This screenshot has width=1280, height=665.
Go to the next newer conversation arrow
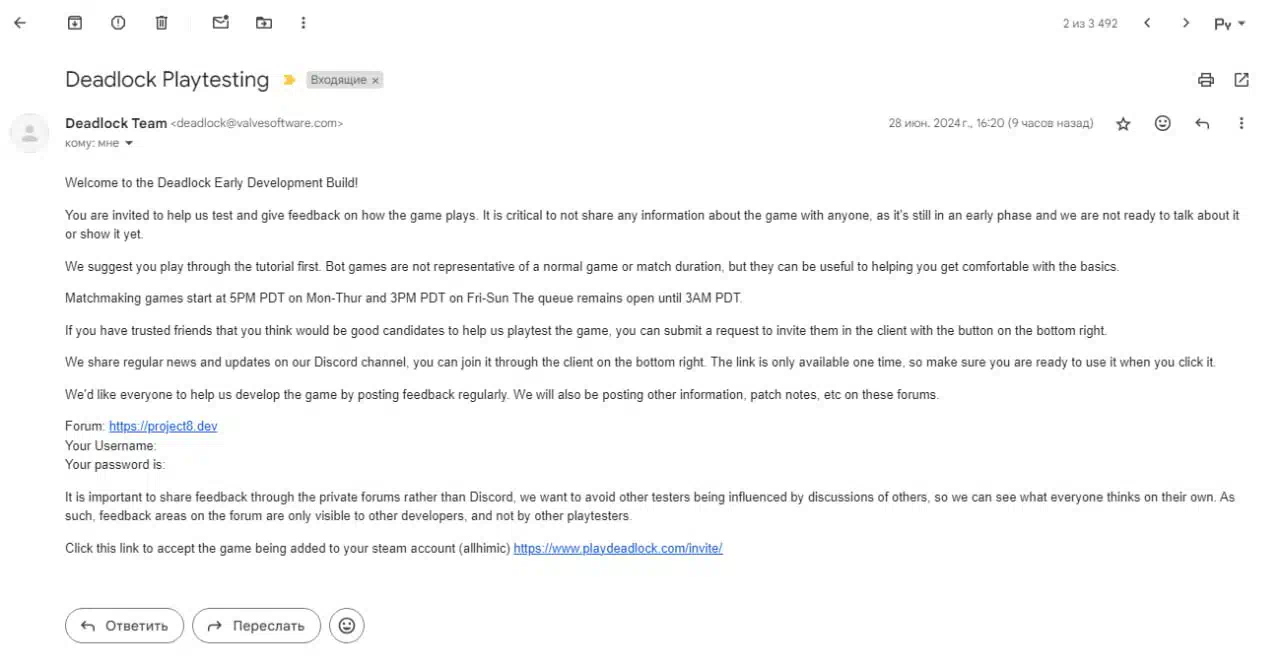click(1147, 23)
